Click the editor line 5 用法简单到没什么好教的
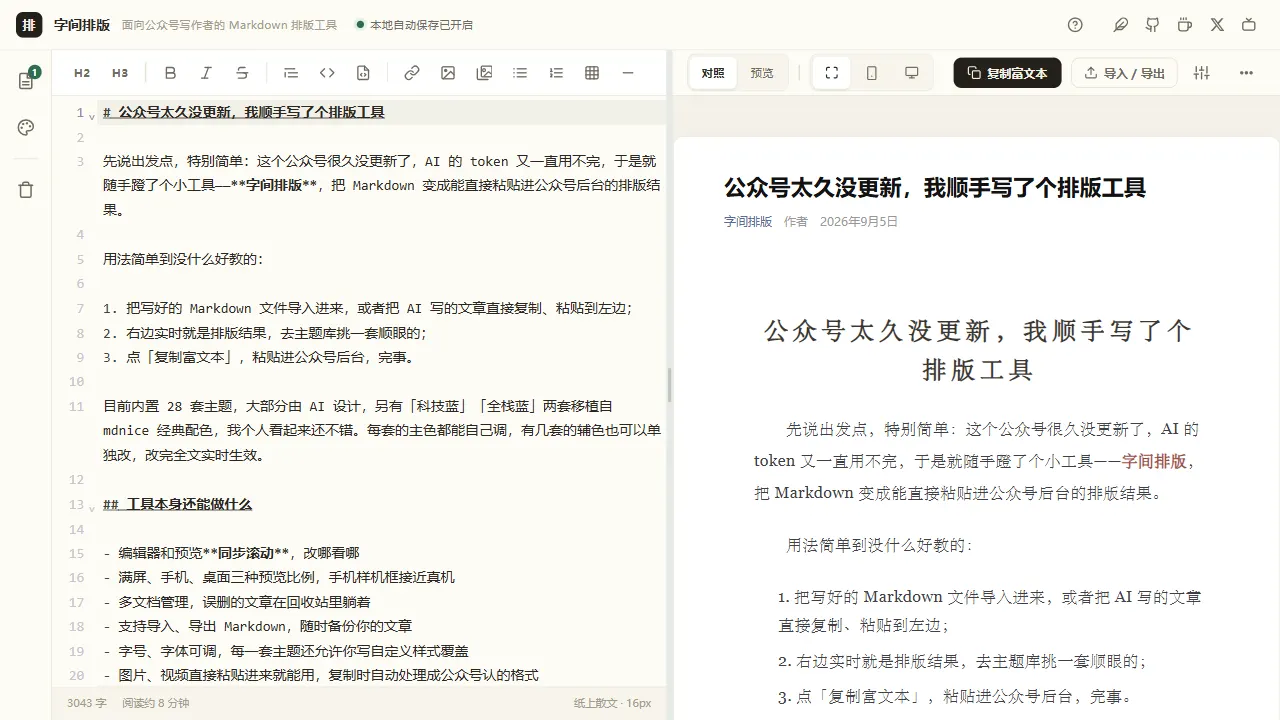This screenshot has width=1280, height=720. click(x=183, y=259)
